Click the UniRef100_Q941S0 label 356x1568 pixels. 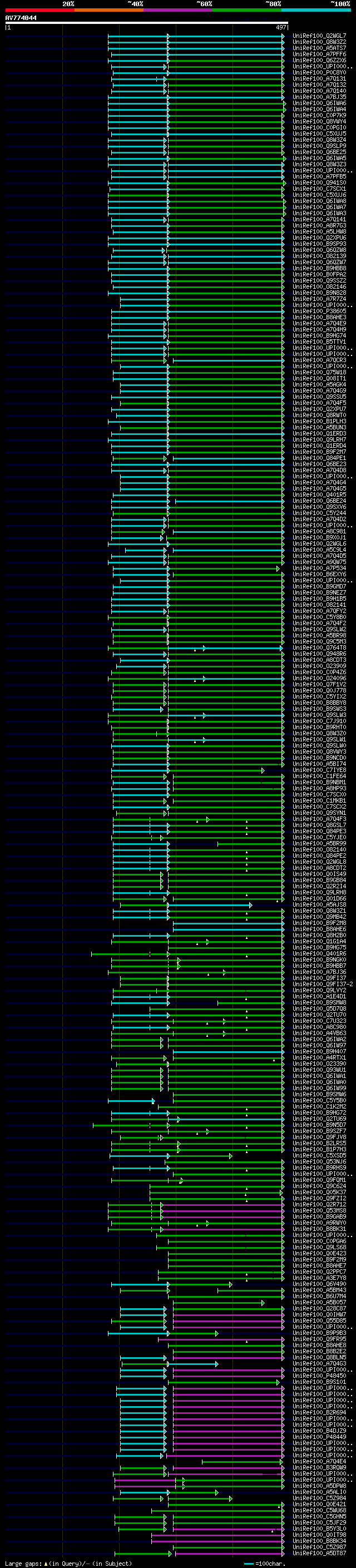tap(319, 182)
